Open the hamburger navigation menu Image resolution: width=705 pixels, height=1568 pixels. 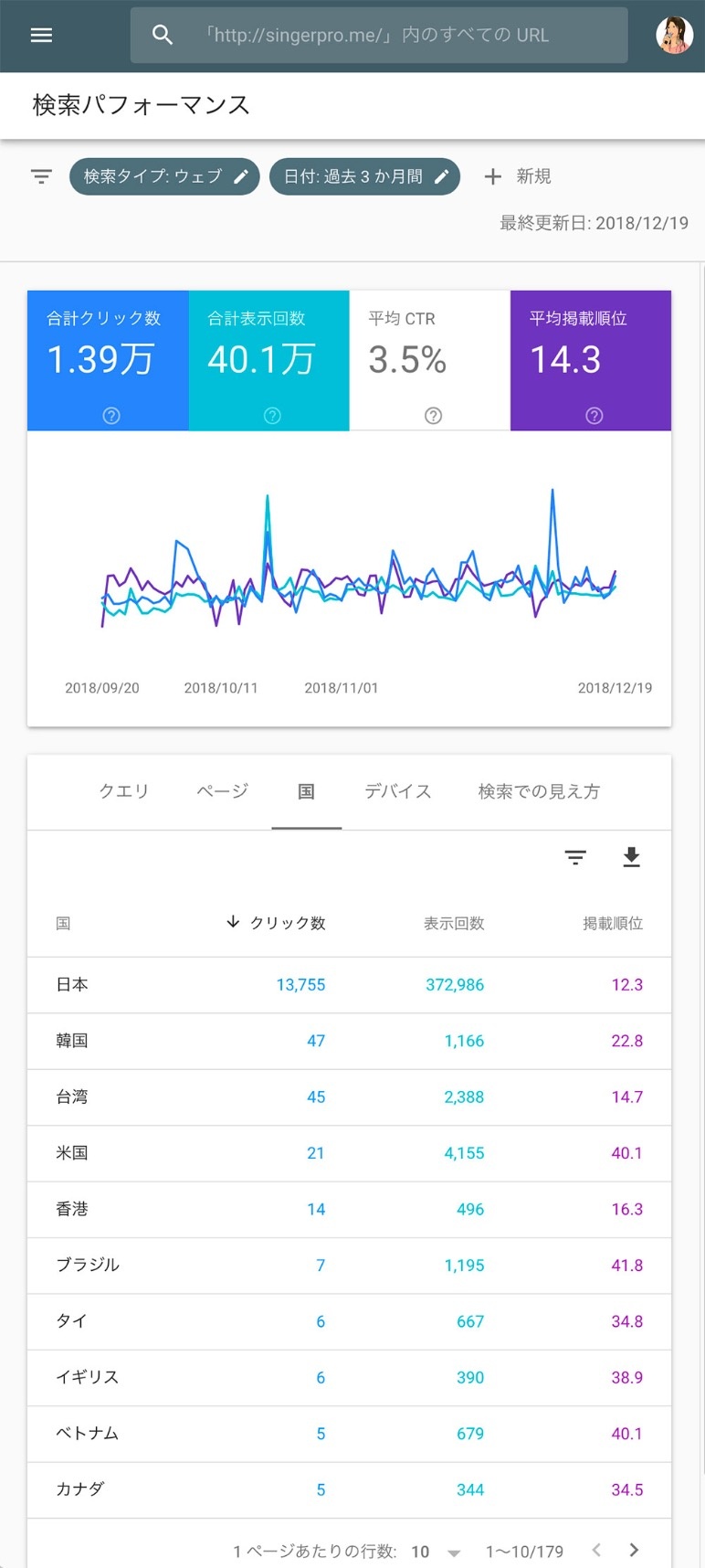[x=41, y=36]
